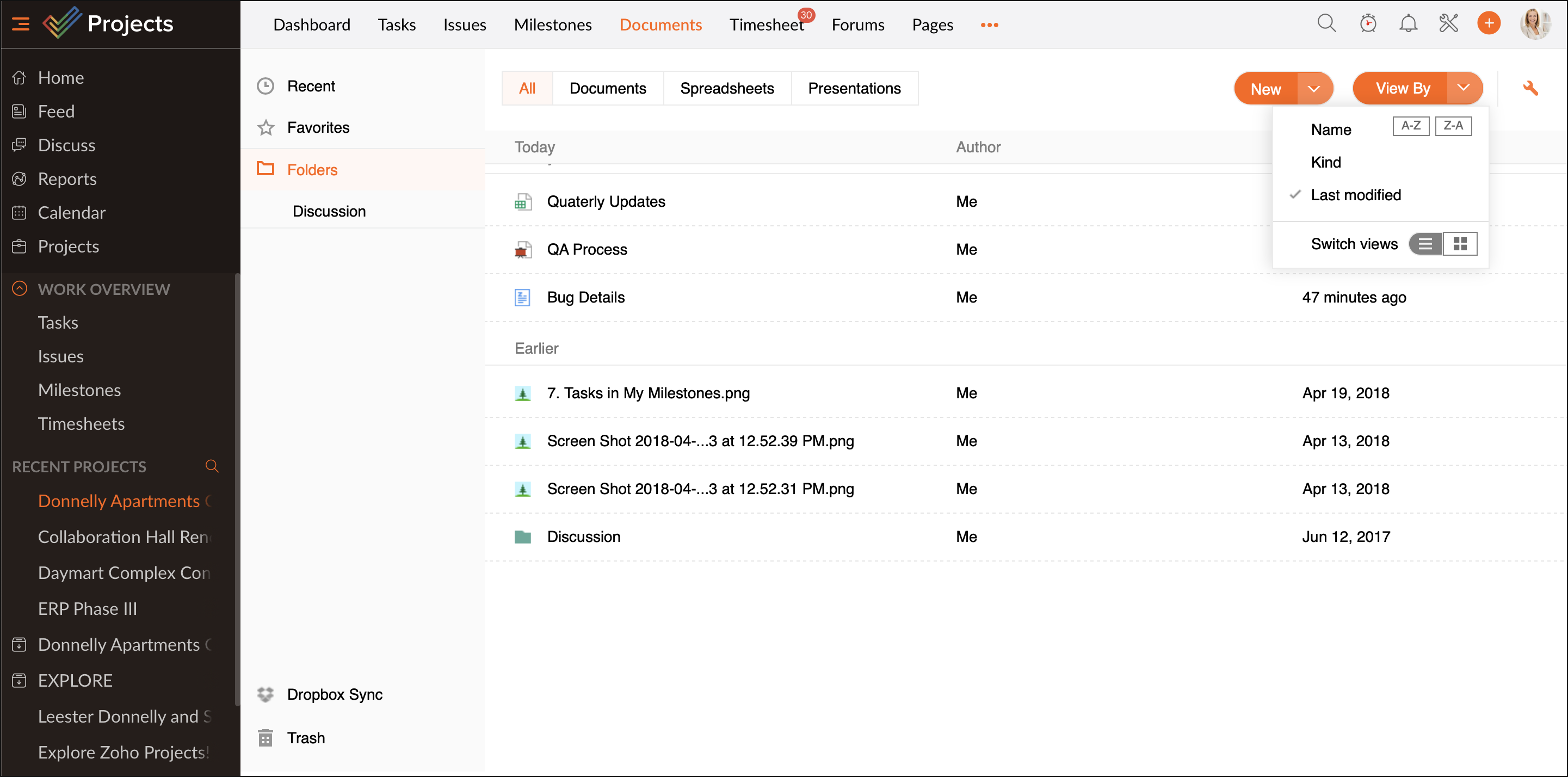Collapse the View By dropdown arrow

1464,88
